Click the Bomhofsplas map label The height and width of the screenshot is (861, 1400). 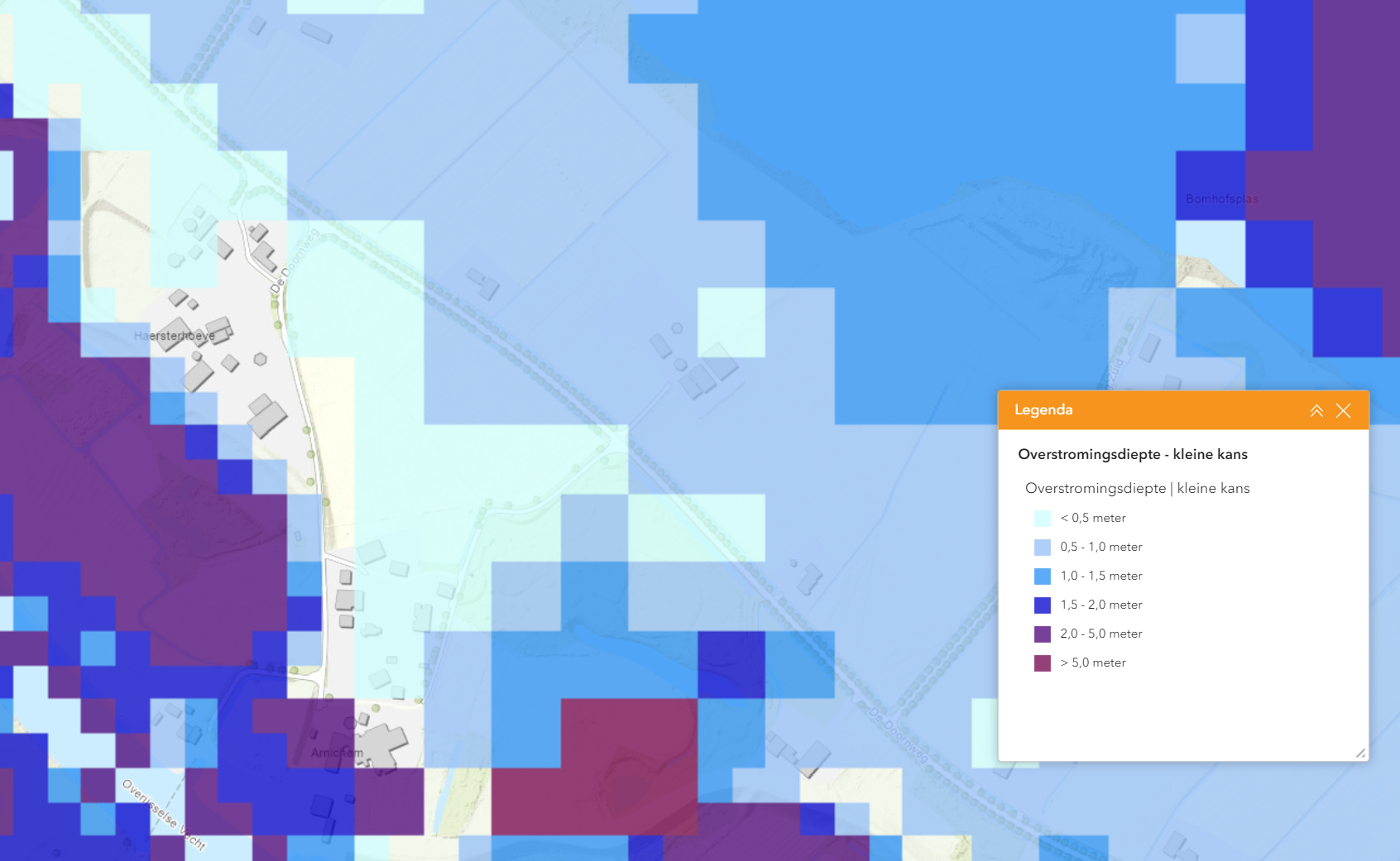point(1222,199)
